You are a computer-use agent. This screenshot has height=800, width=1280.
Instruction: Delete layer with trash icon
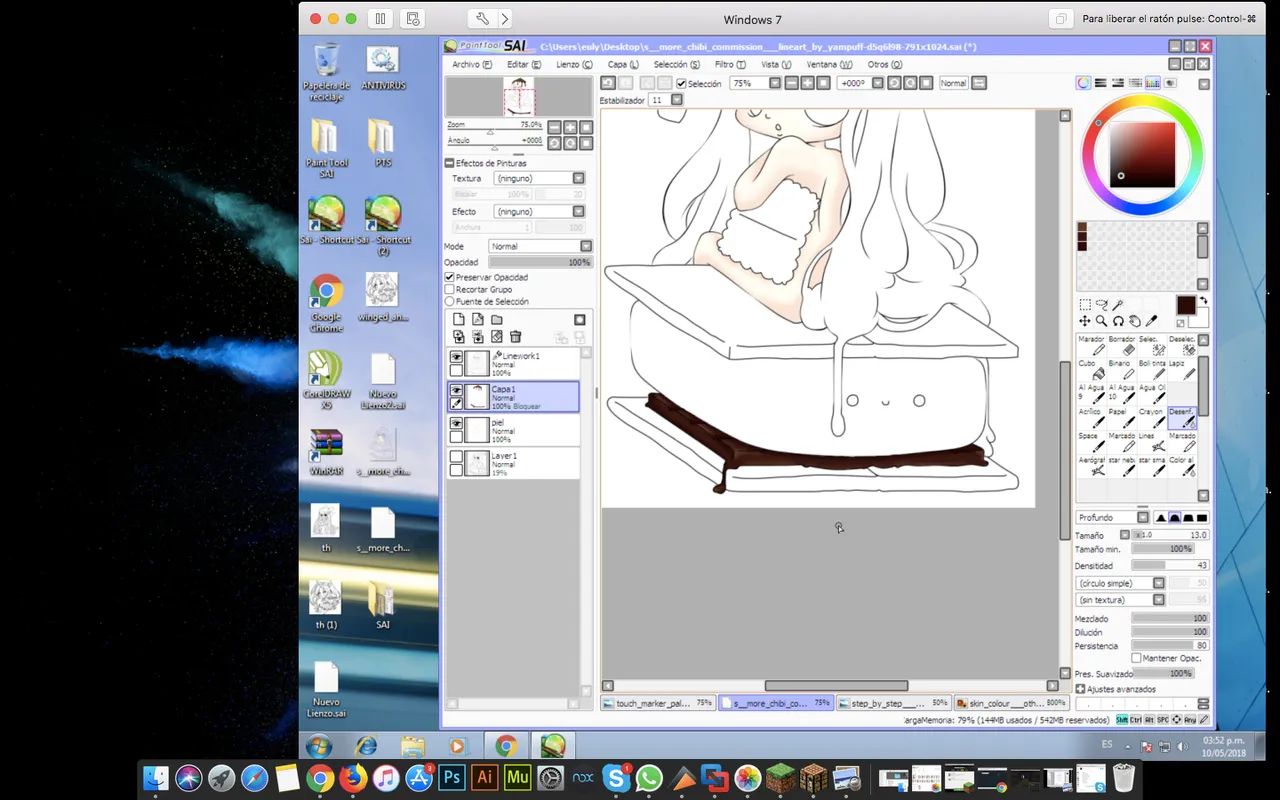pyautogui.click(x=516, y=337)
